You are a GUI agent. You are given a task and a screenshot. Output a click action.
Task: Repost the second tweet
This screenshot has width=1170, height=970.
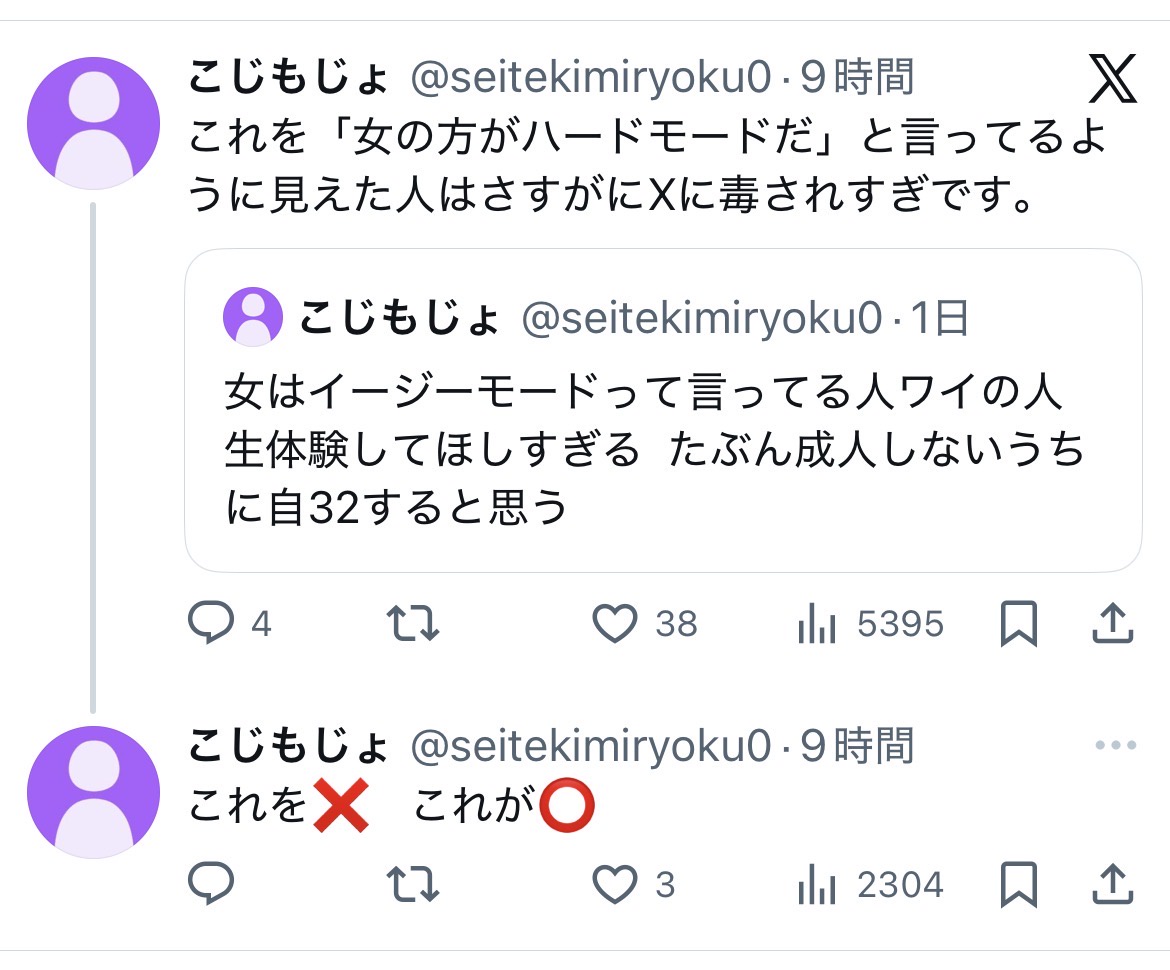click(x=413, y=885)
